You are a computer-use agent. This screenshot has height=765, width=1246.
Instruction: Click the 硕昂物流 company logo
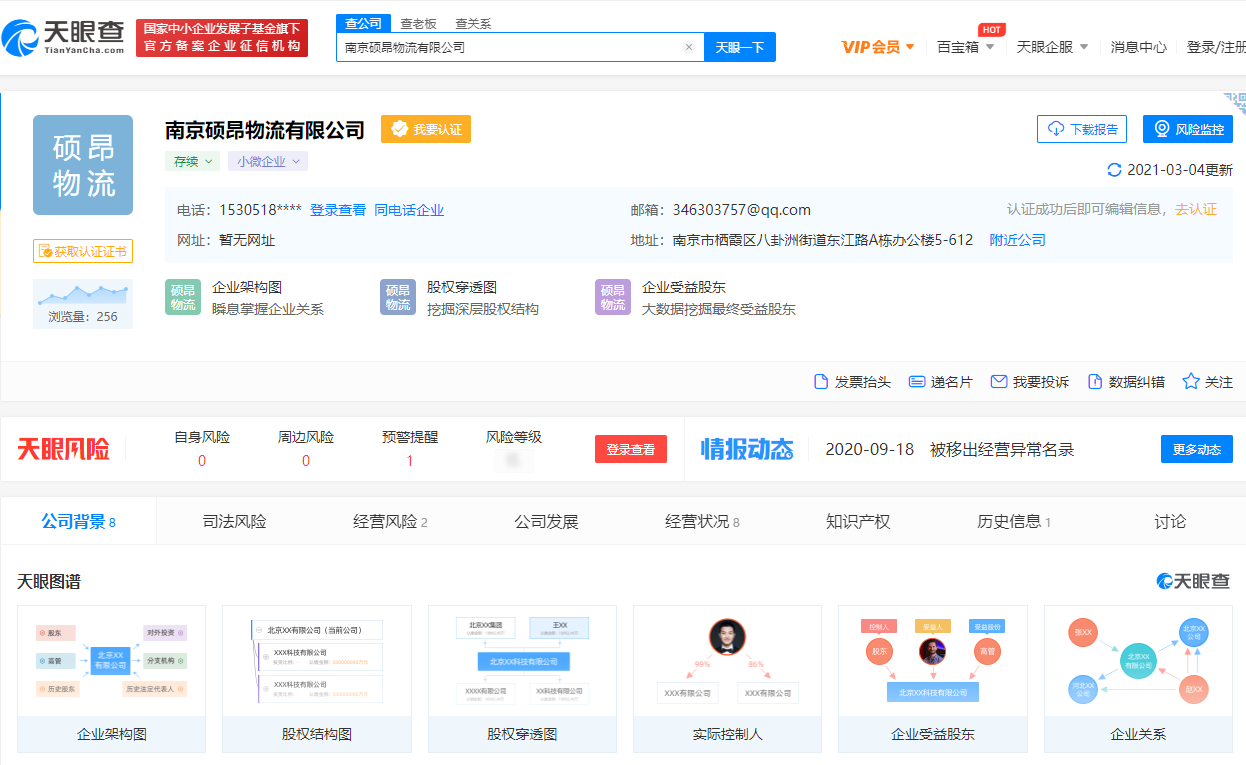click(83, 165)
